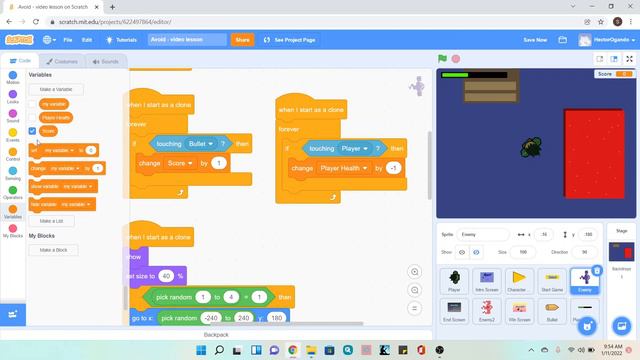Zoom in on the code workspace

pos(415,272)
